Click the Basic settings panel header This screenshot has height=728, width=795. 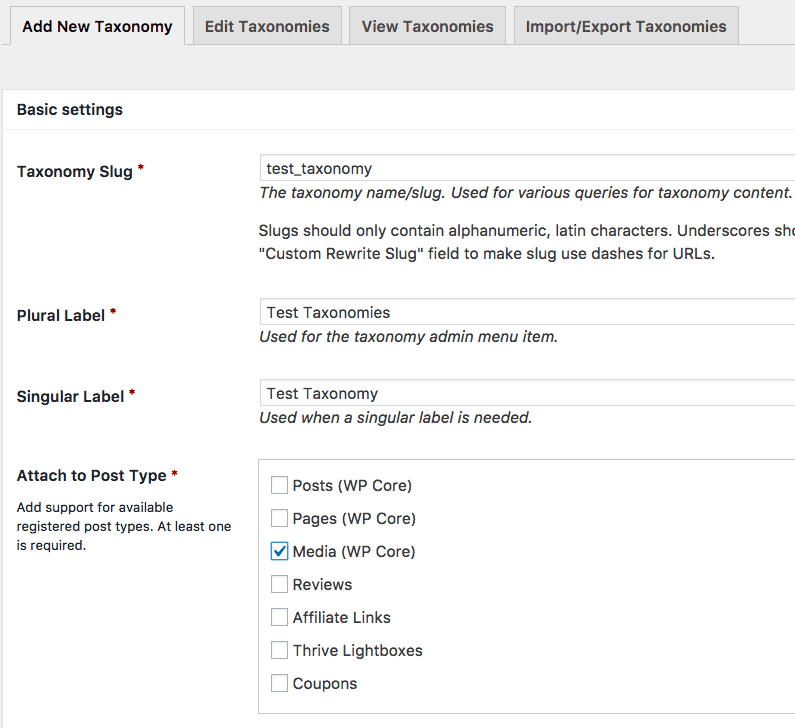point(70,110)
